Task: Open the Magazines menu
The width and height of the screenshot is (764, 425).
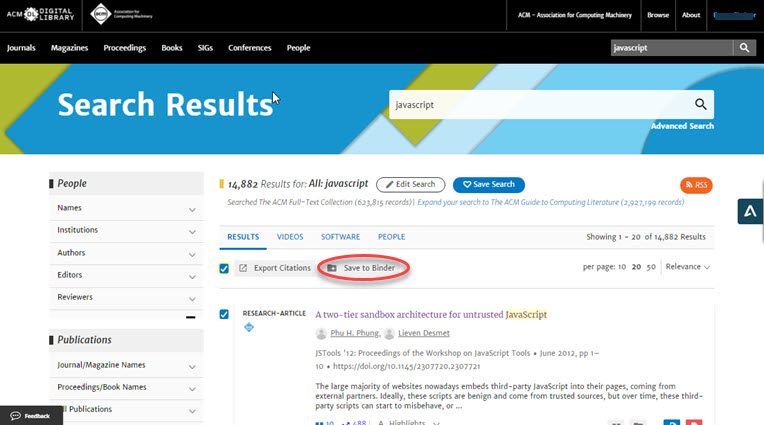Action: pos(69,48)
